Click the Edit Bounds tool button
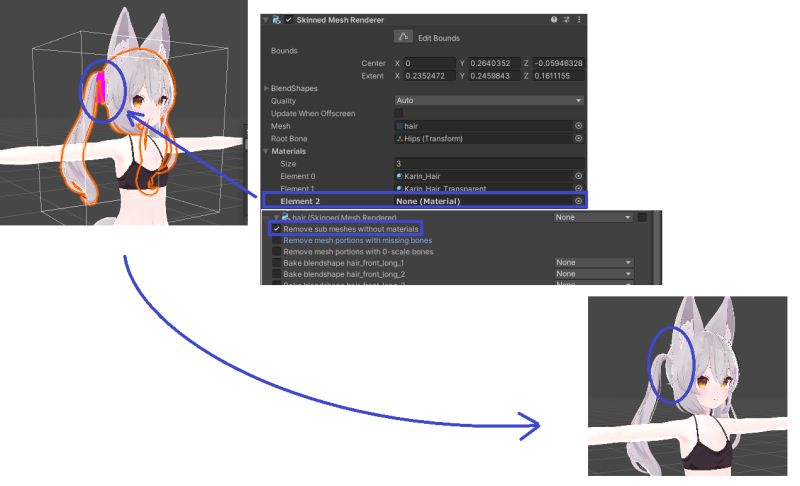 [x=403, y=37]
